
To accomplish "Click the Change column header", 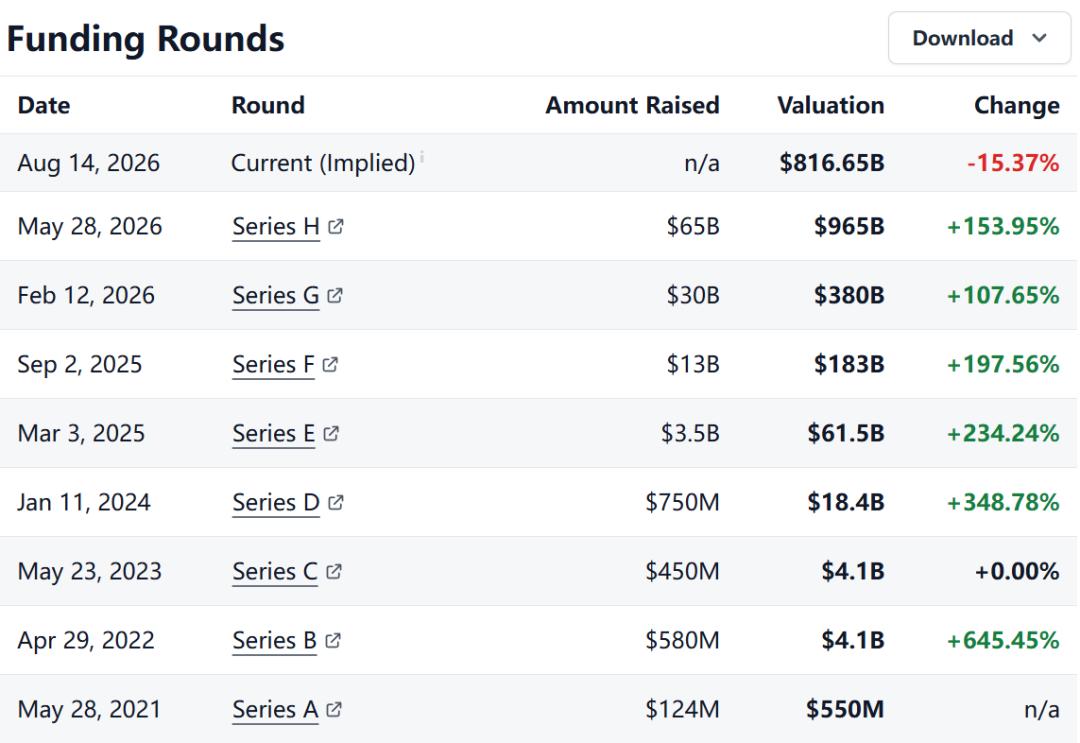I will tap(1017, 105).
